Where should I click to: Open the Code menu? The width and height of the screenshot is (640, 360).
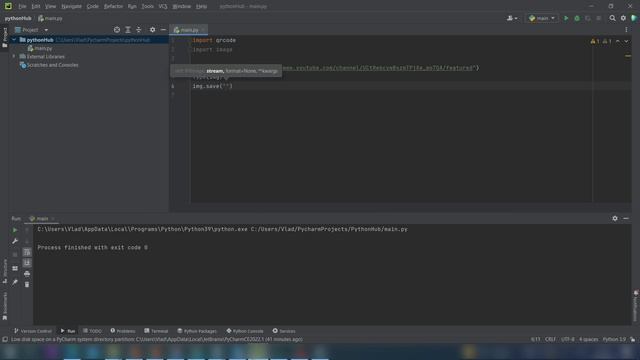(x=93, y=7)
